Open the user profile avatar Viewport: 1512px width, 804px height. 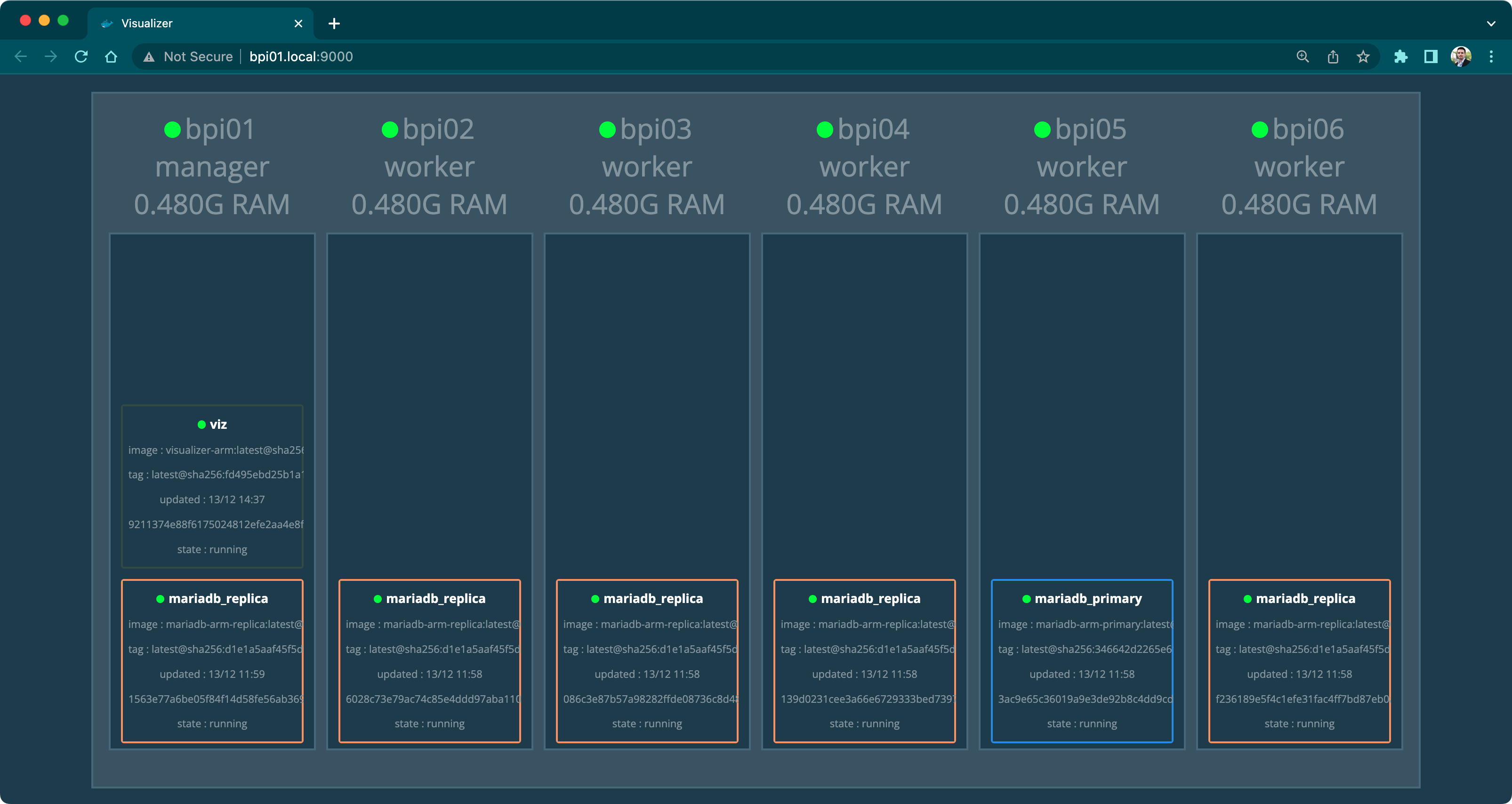1460,56
